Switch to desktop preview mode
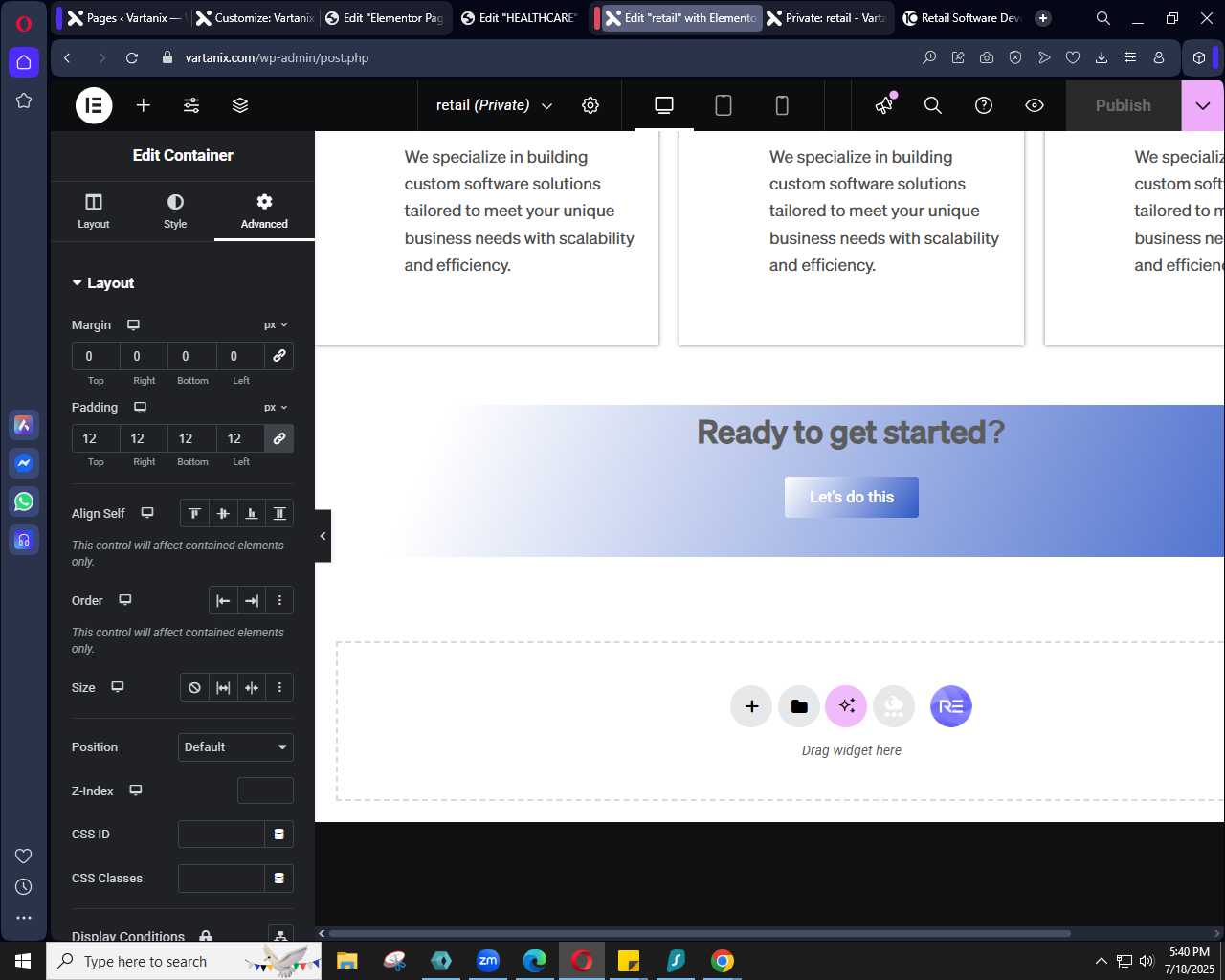The image size is (1225, 980). 664,105
